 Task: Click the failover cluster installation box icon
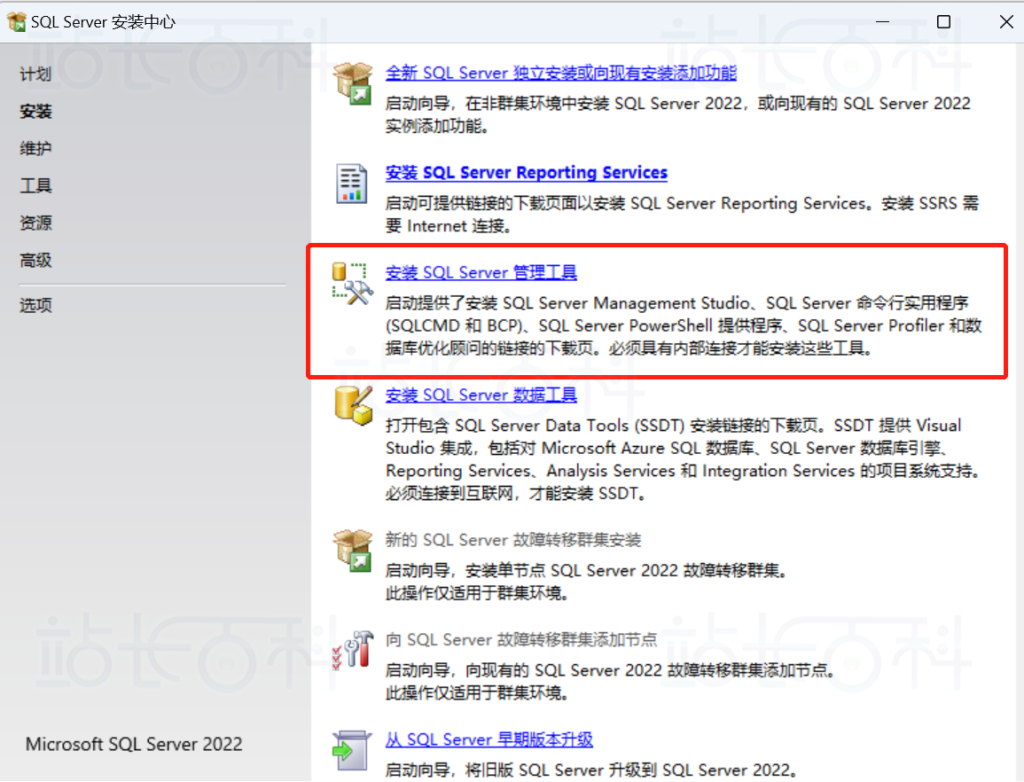point(353,551)
